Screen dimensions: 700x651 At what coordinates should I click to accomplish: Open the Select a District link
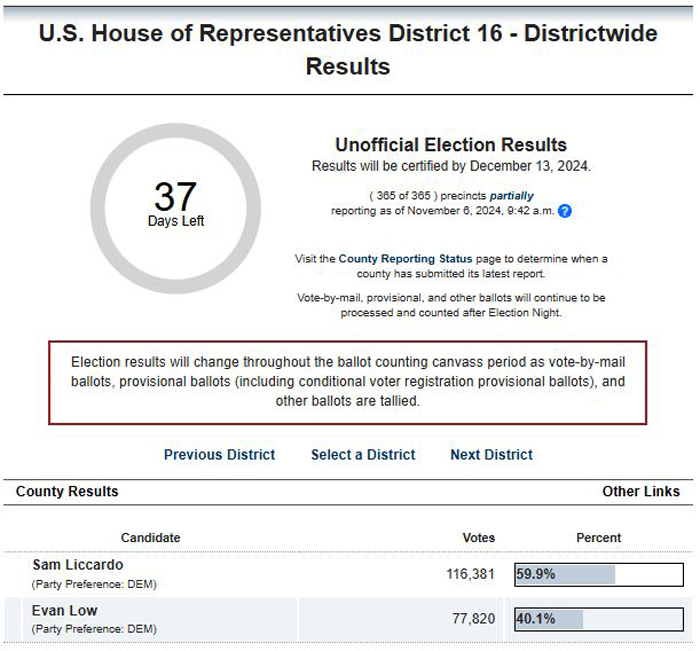[x=363, y=455]
